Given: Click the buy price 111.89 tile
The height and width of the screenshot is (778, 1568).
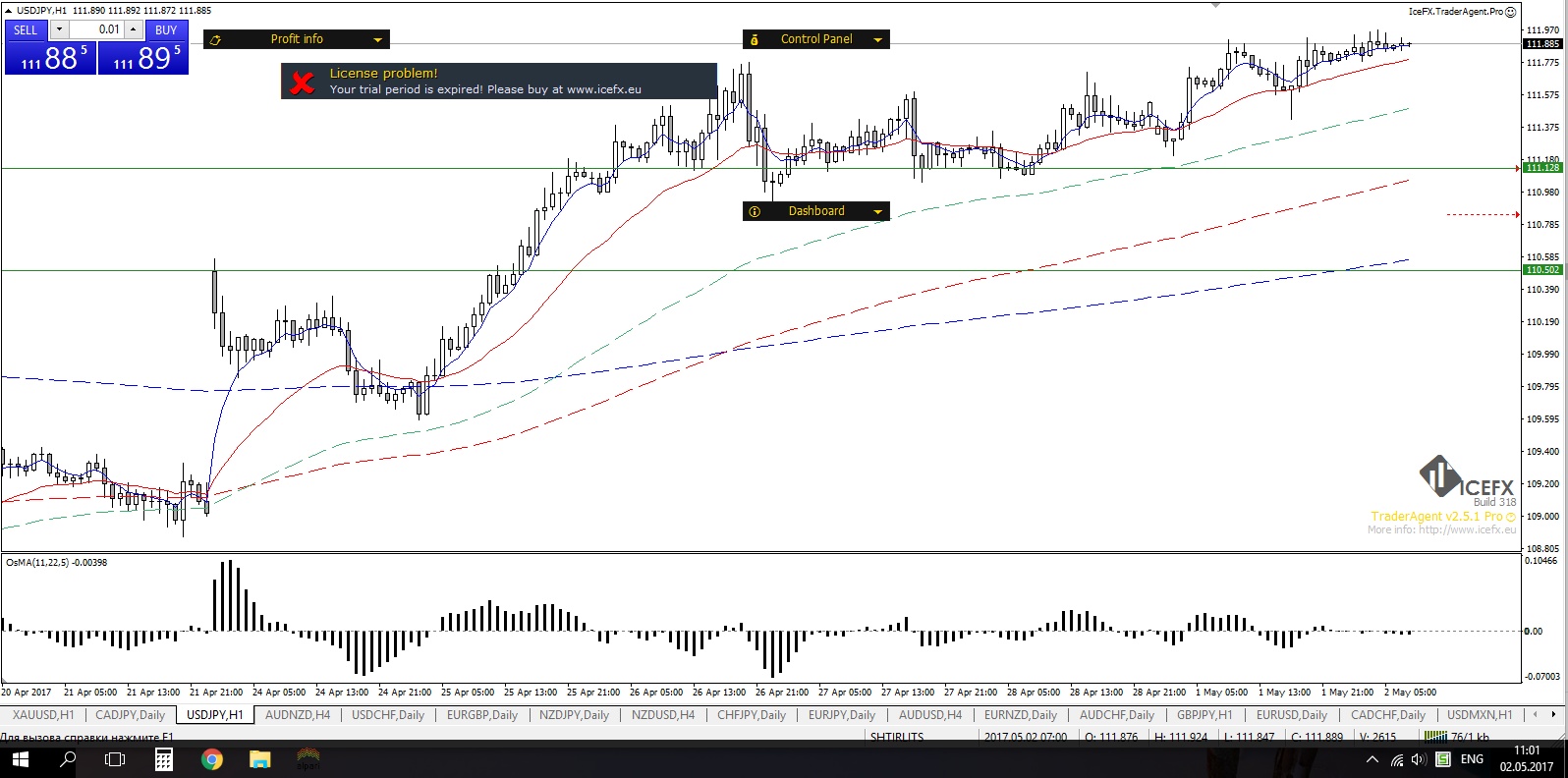Looking at the screenshot, I should (143, 57).
